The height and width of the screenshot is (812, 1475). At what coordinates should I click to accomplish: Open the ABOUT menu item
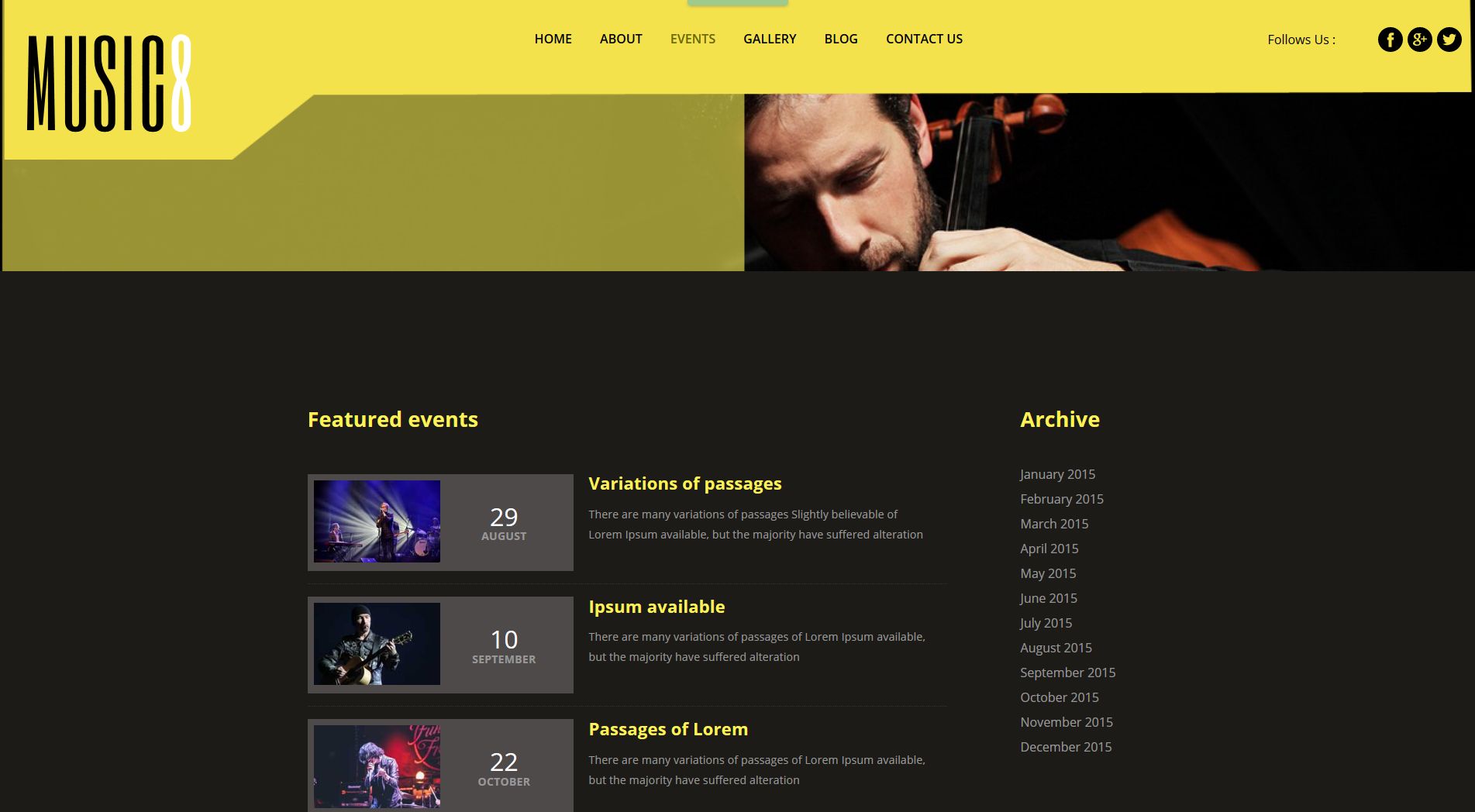coord(621,39)
